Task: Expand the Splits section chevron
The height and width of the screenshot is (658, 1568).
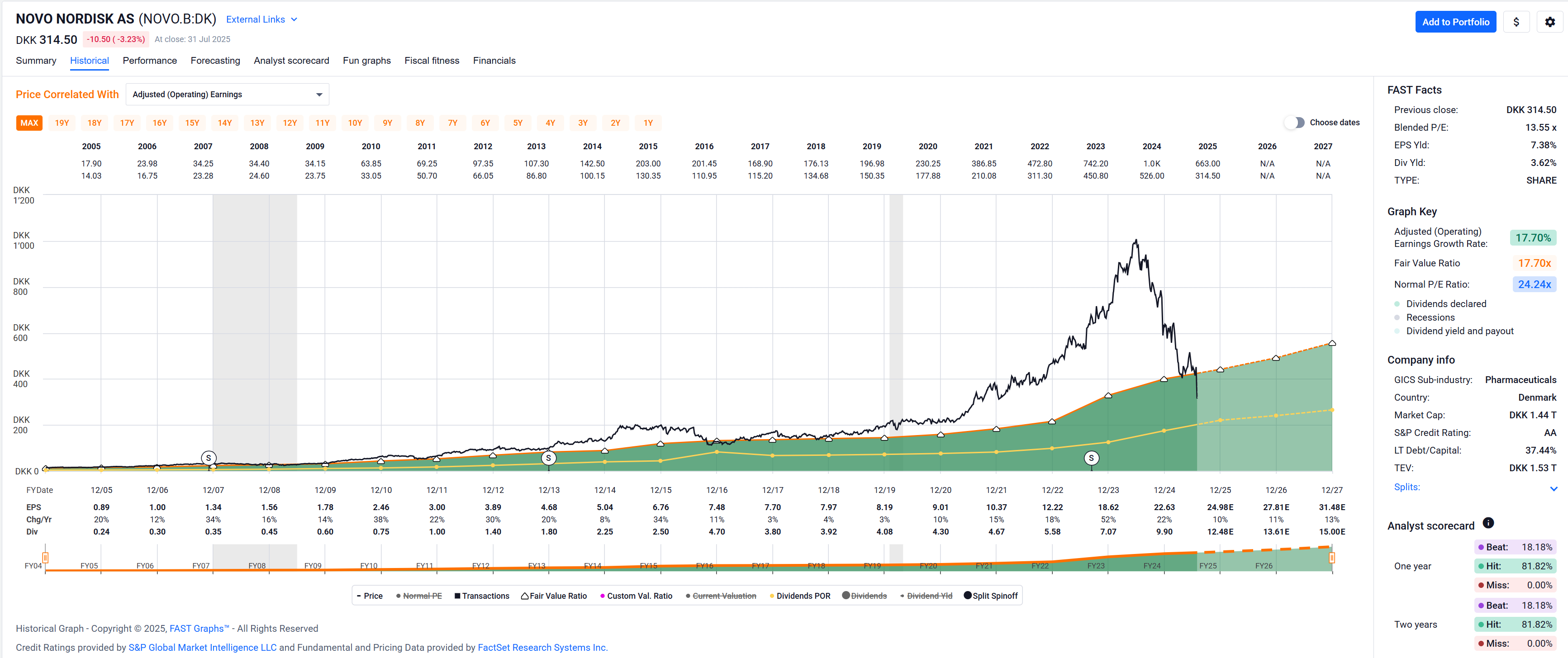Action: coord(1554,488)
